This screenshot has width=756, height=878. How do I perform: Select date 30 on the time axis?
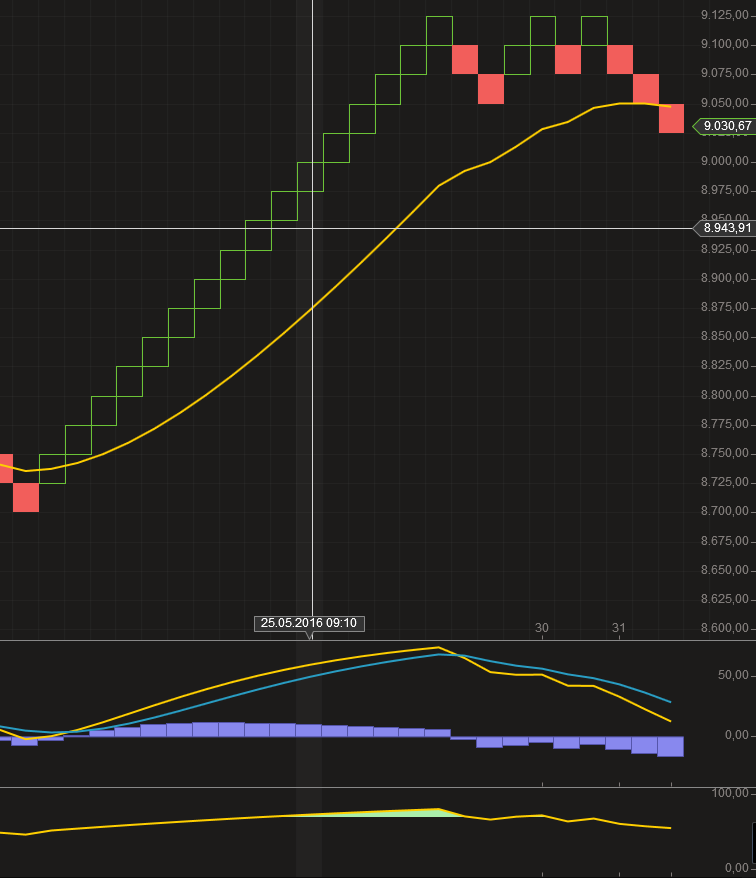point(542,628)
